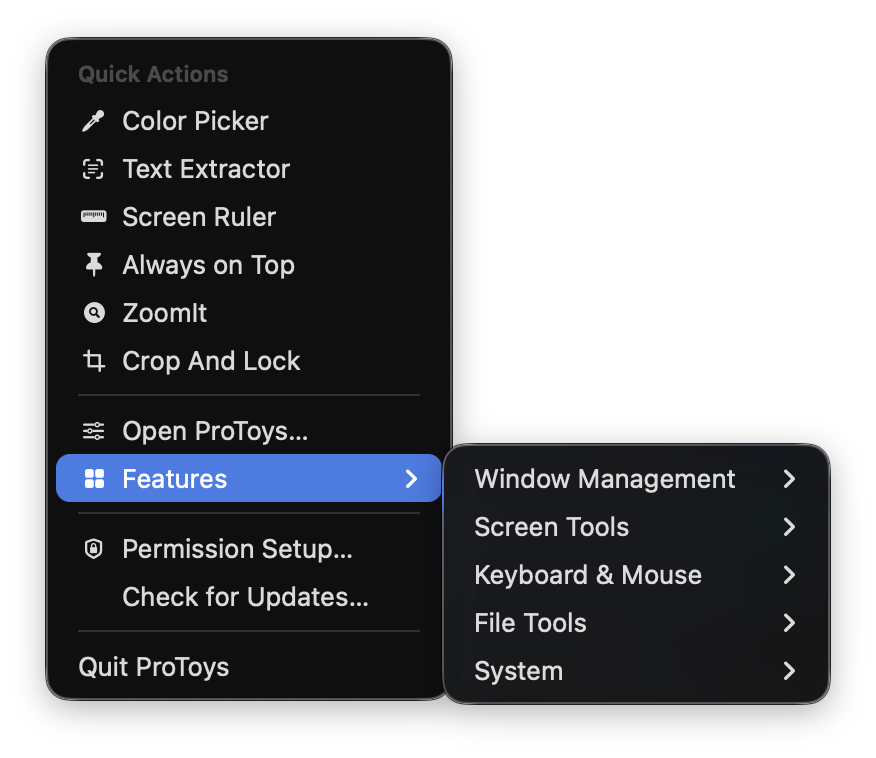Open Permission Setup… entry

click(x=249, y=549)
